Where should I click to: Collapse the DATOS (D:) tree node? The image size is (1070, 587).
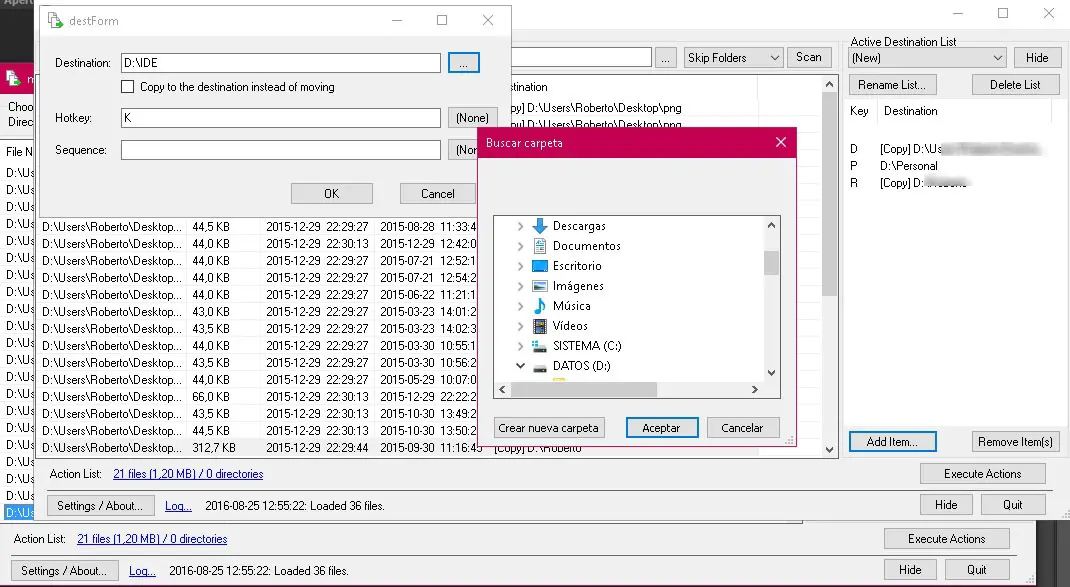[x=520, y=366]
